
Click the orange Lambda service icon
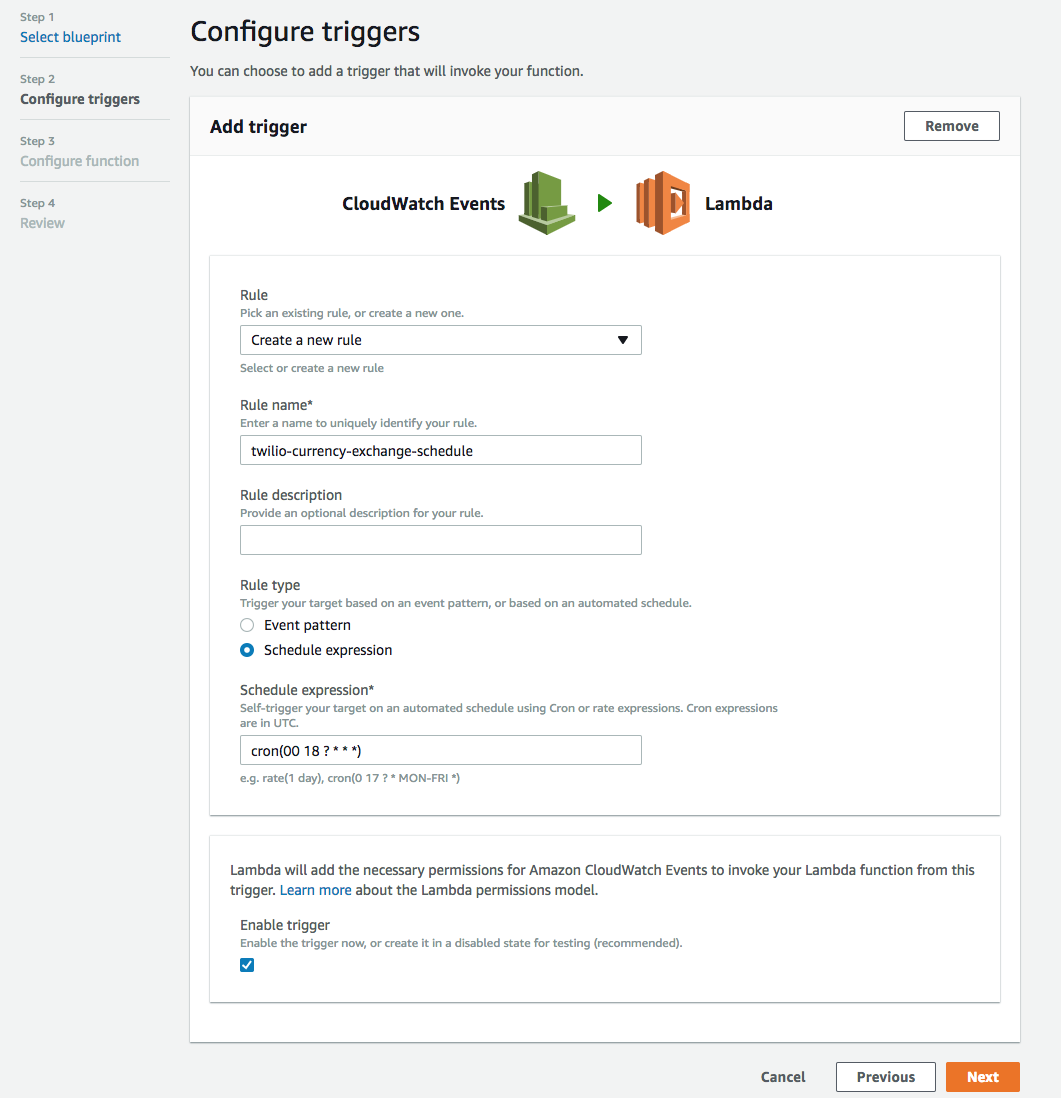pos(663,203)
